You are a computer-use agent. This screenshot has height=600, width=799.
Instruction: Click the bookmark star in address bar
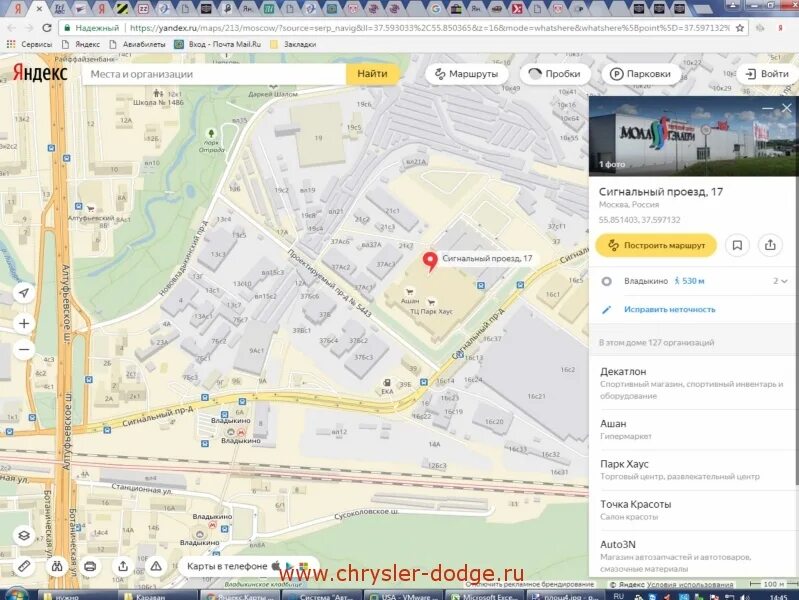coord(739,28)
